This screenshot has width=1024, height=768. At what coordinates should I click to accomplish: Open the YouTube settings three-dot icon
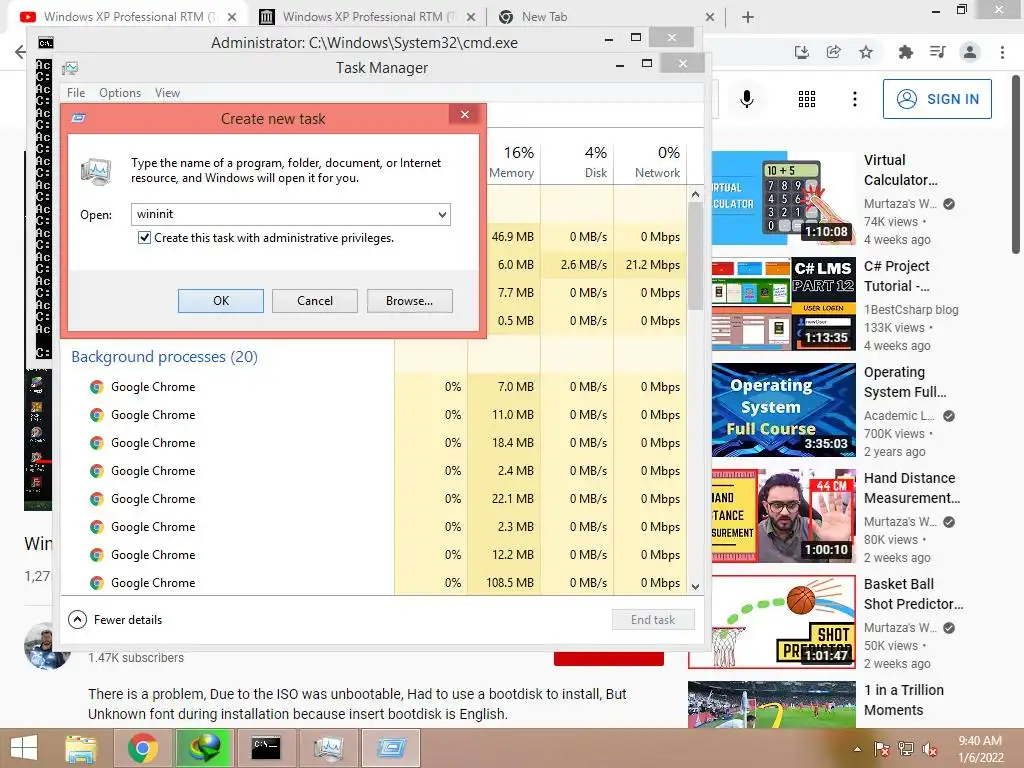coord(855,99)
